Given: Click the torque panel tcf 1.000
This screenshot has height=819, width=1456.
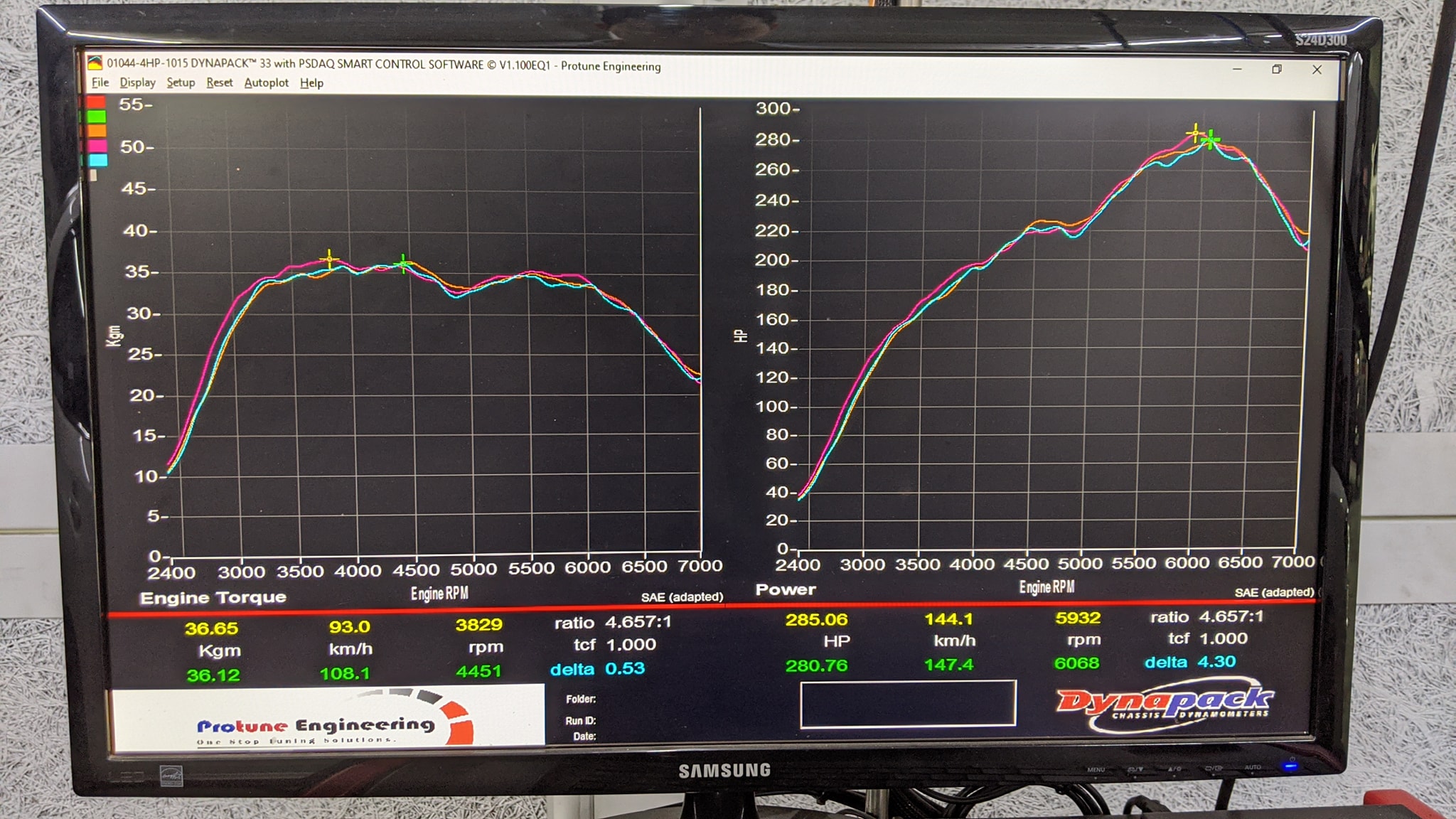Looking at the screenshot, I should coord(631,645).
